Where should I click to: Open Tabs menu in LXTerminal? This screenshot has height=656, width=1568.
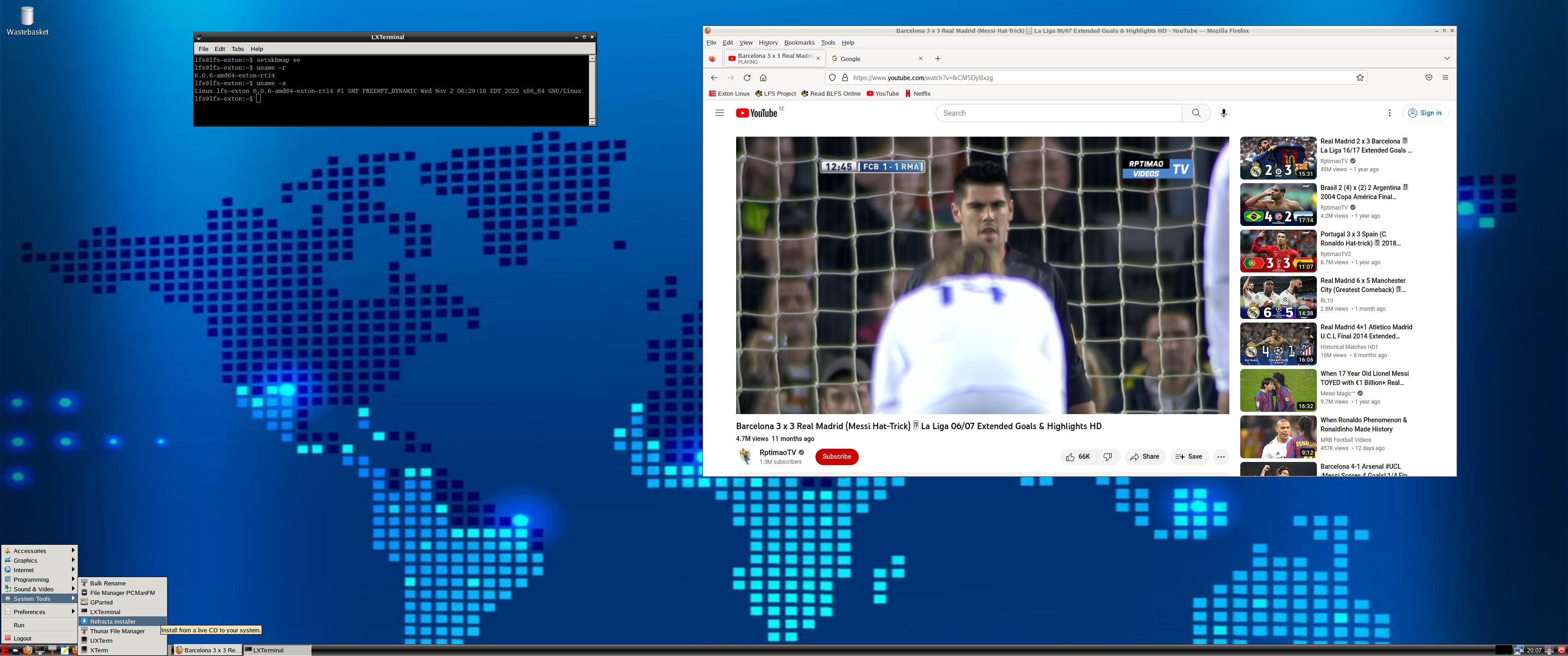click(237, 49)
